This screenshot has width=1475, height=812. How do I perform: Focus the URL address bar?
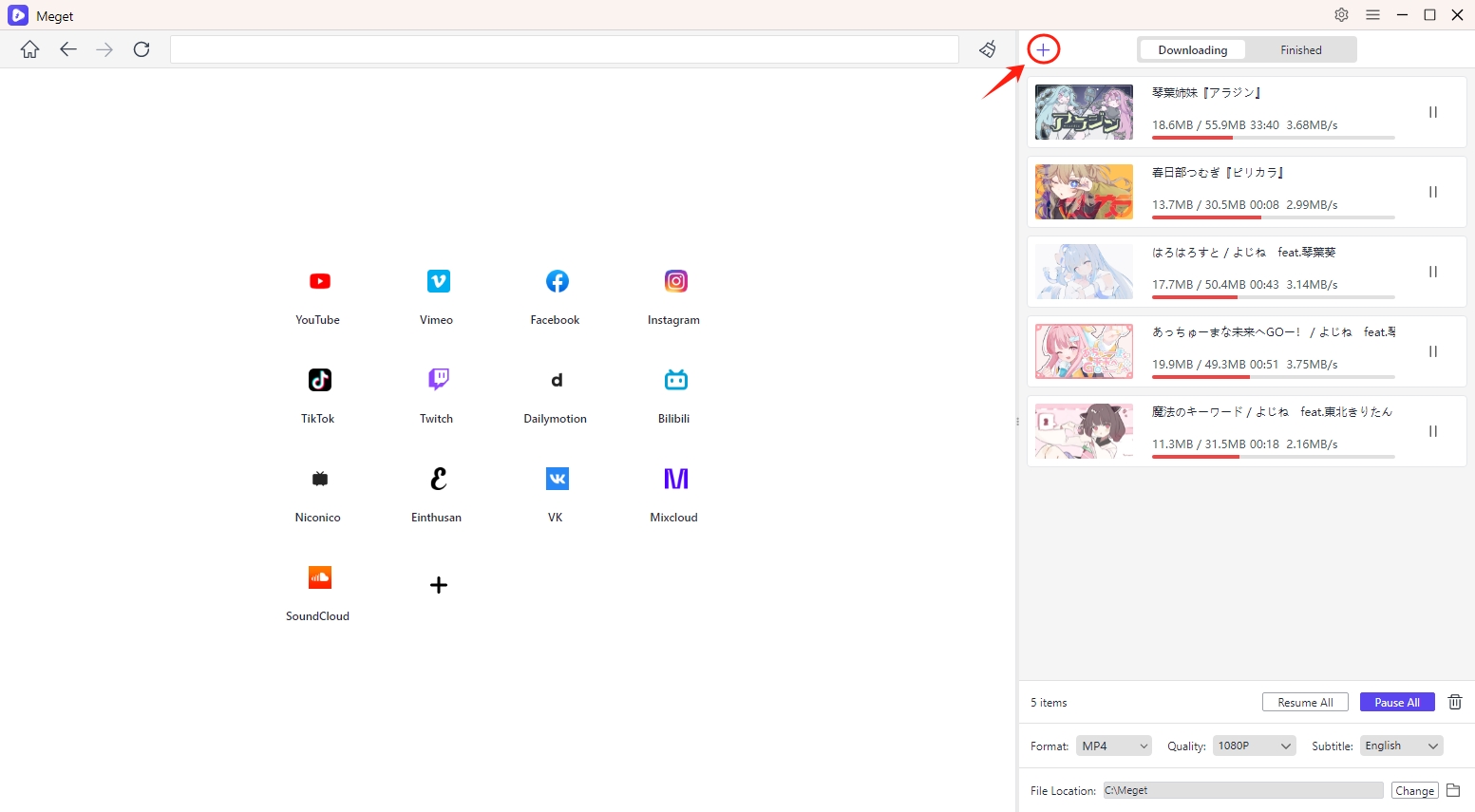point(564,49)
